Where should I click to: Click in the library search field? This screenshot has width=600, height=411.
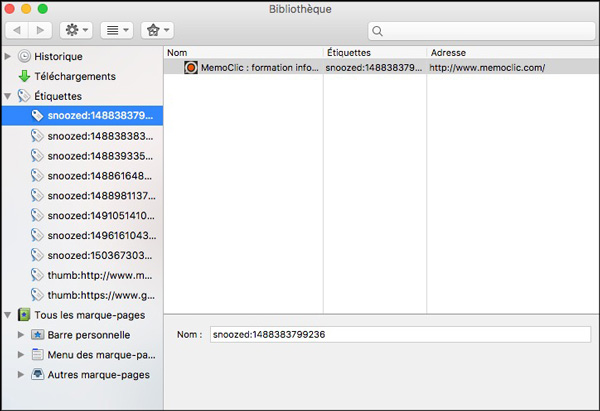(x=480, y=32)
